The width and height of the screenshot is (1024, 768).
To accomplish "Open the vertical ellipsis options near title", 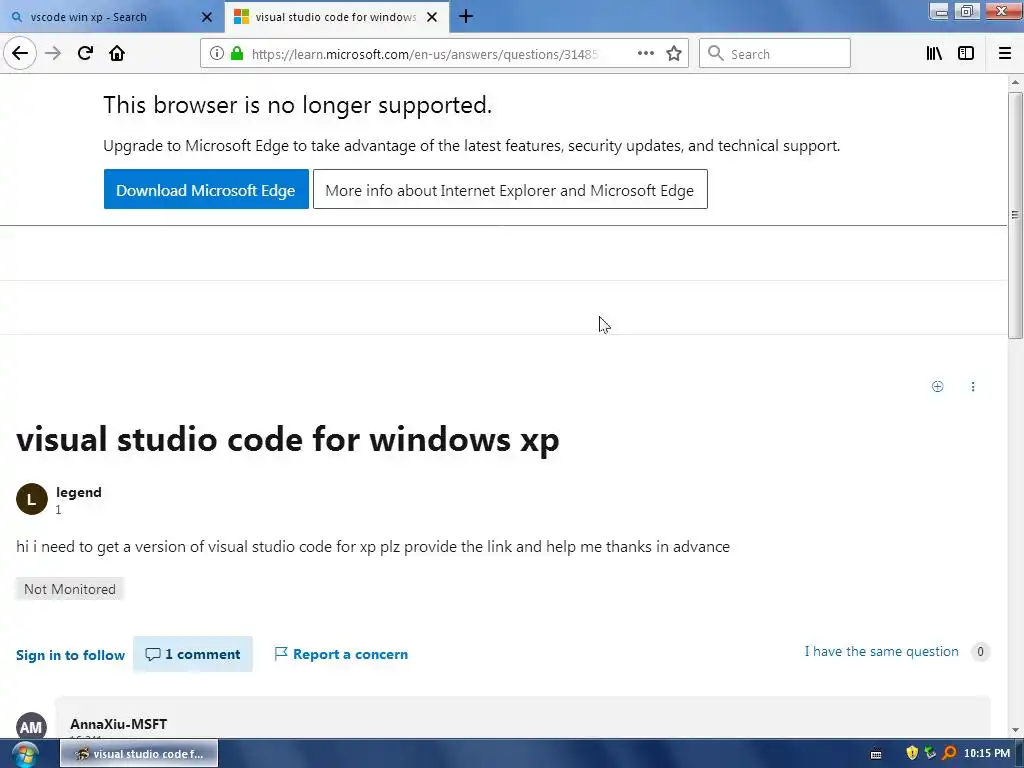I will 972,387.
